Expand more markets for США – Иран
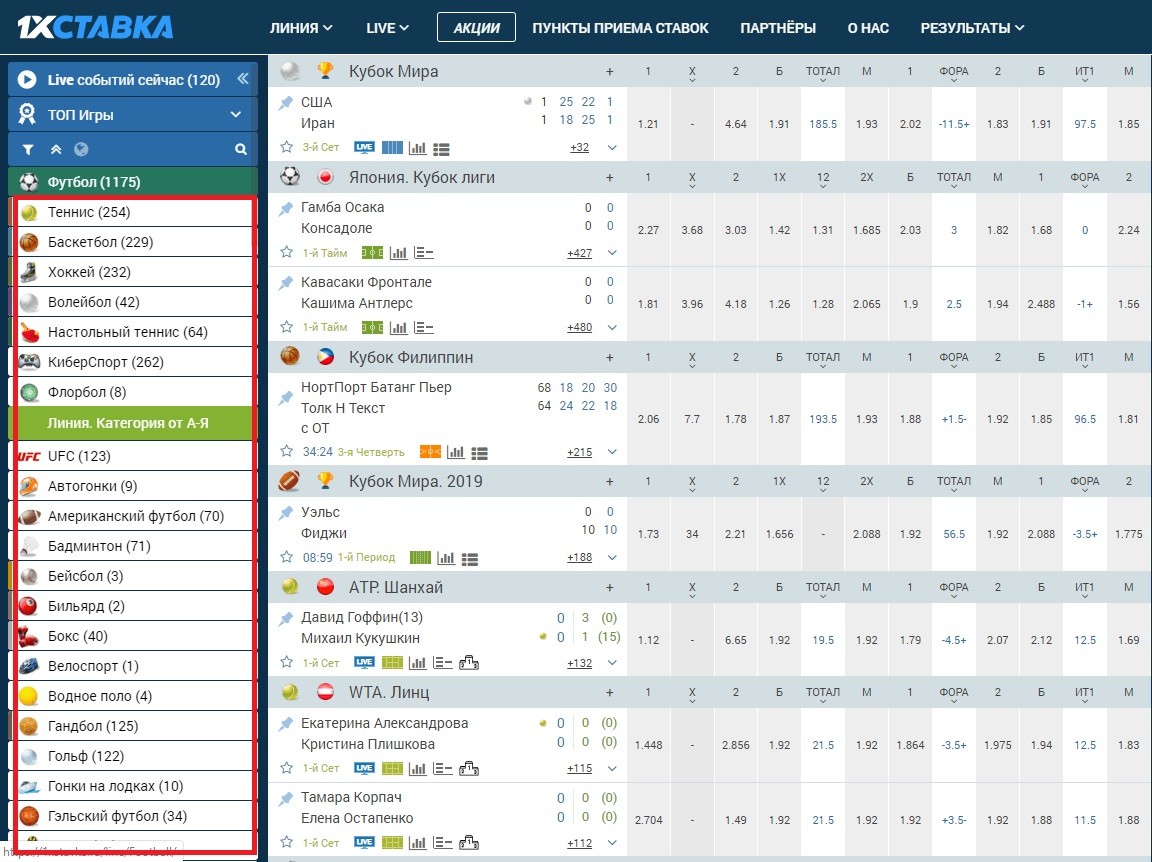Viewport: 1152px width, 862px height. click(x=612, y=148)
